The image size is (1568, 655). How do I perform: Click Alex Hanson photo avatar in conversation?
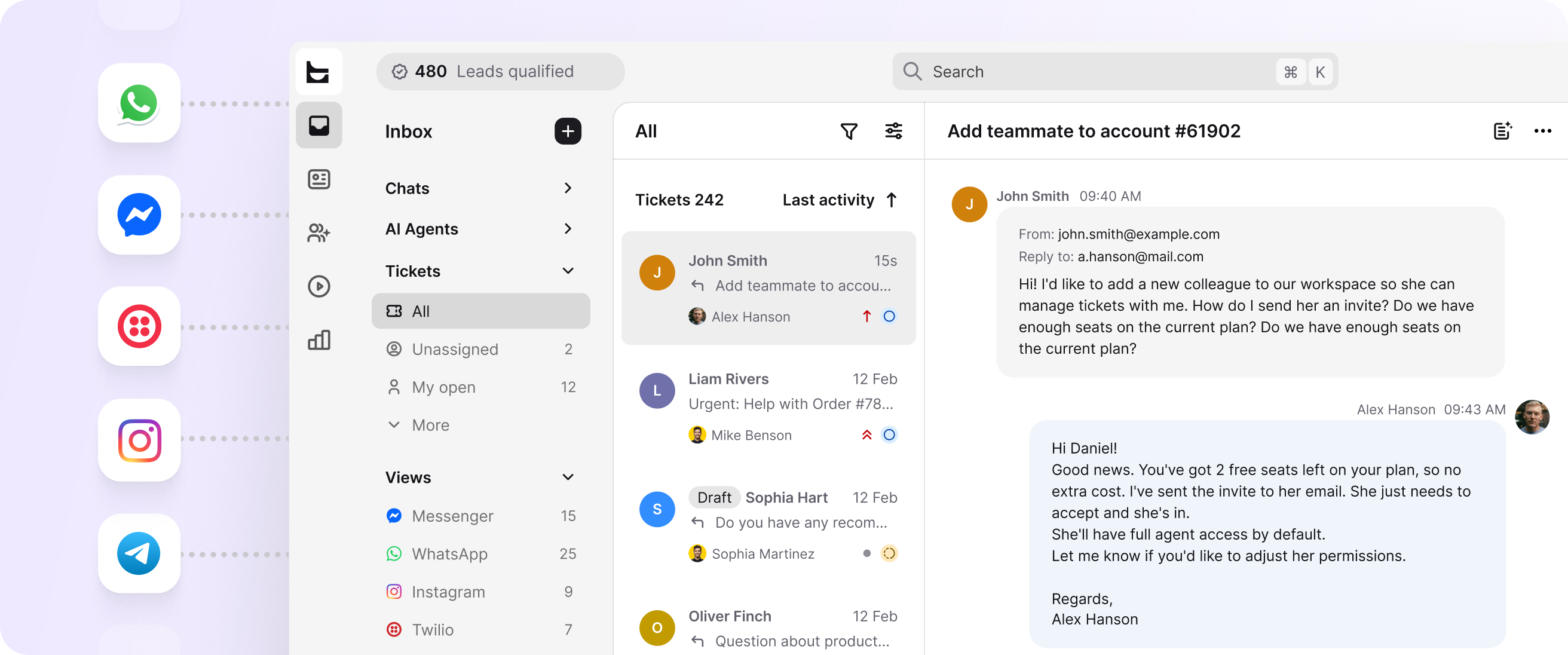click(x=1532, y=417)
